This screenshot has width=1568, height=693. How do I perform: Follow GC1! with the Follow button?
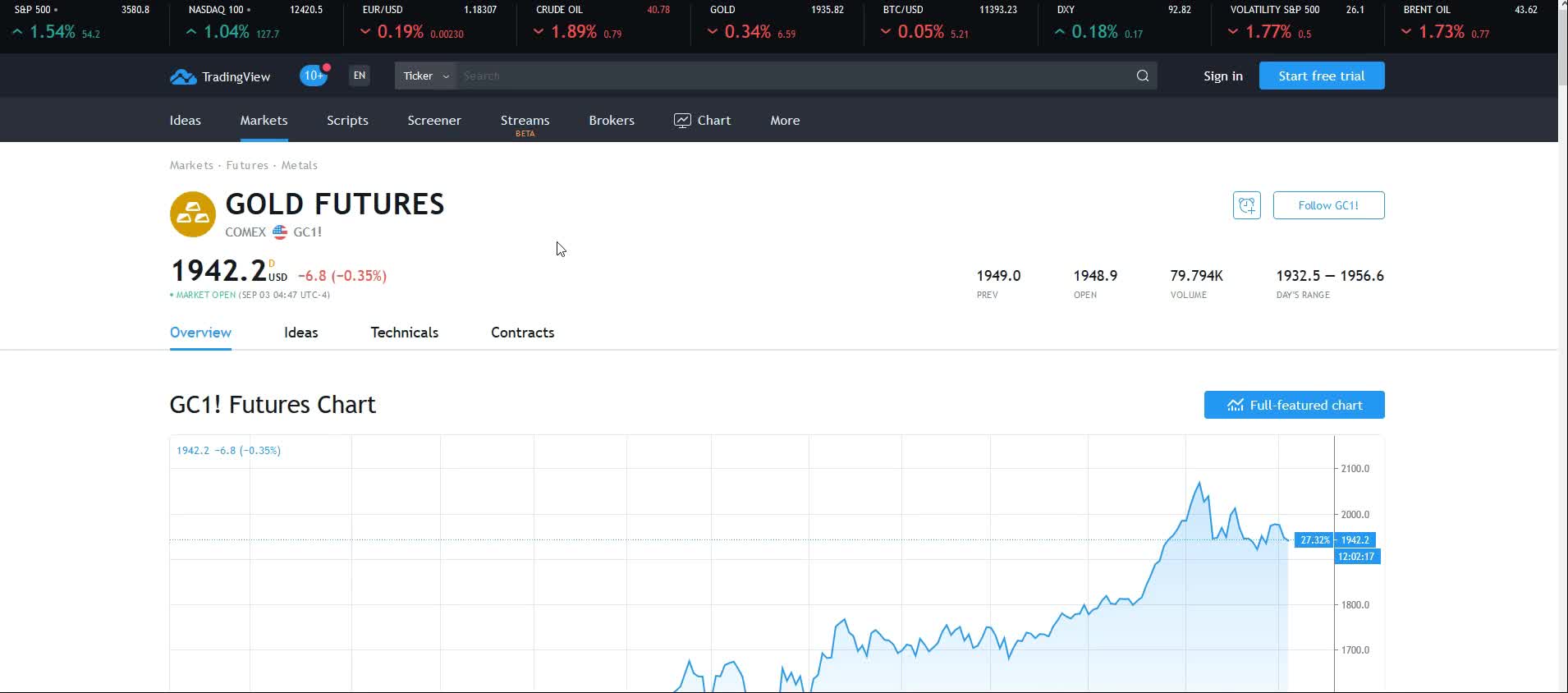tap(1327, 205)
